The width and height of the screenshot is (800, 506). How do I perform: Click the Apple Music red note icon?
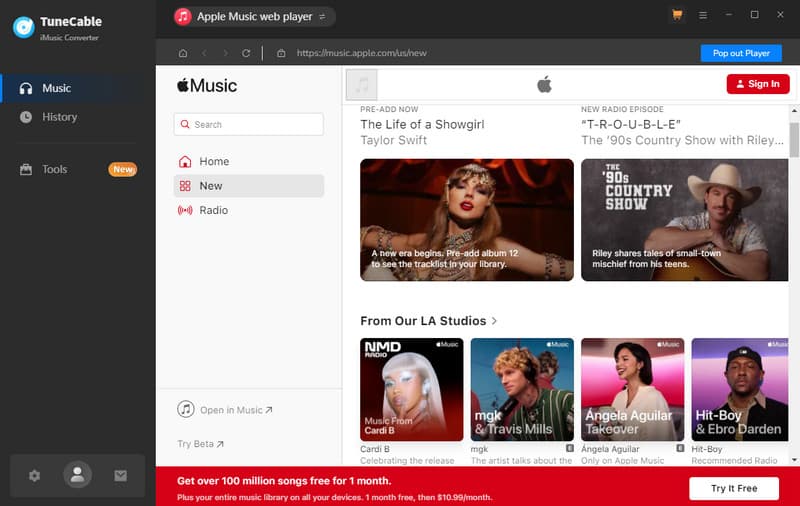[183, 17]
